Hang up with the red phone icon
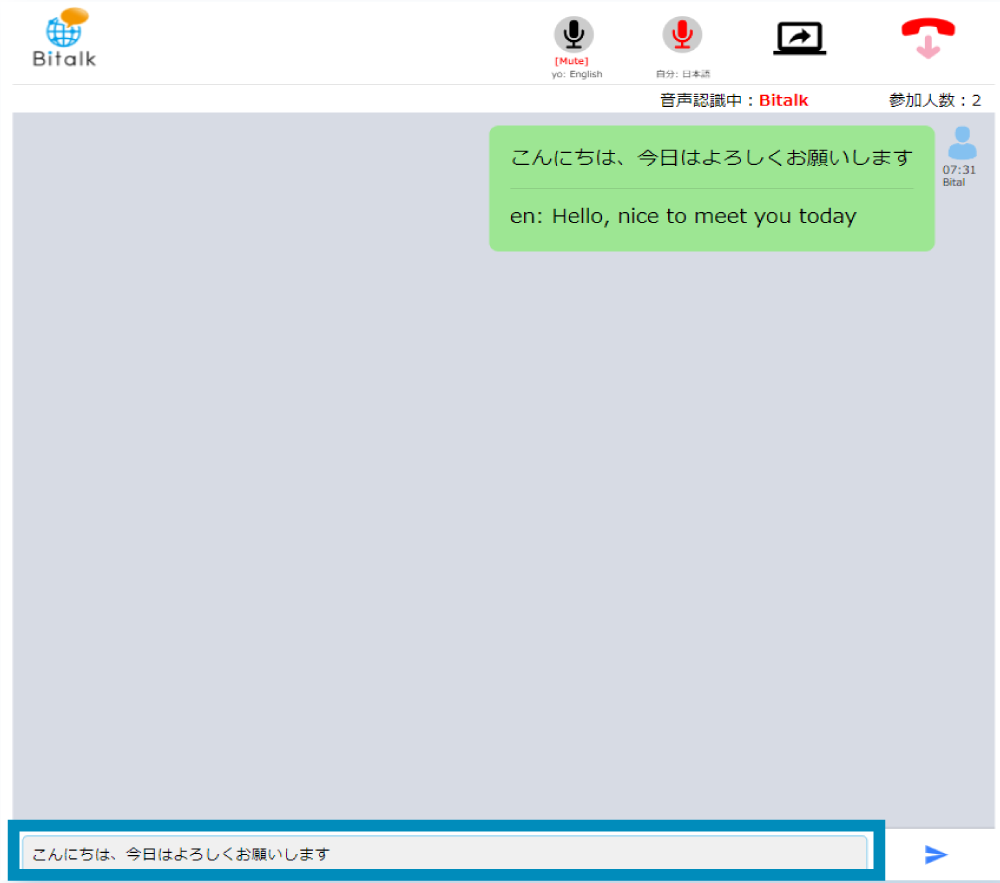The image size is (1000, 883). tap(927, 38)
